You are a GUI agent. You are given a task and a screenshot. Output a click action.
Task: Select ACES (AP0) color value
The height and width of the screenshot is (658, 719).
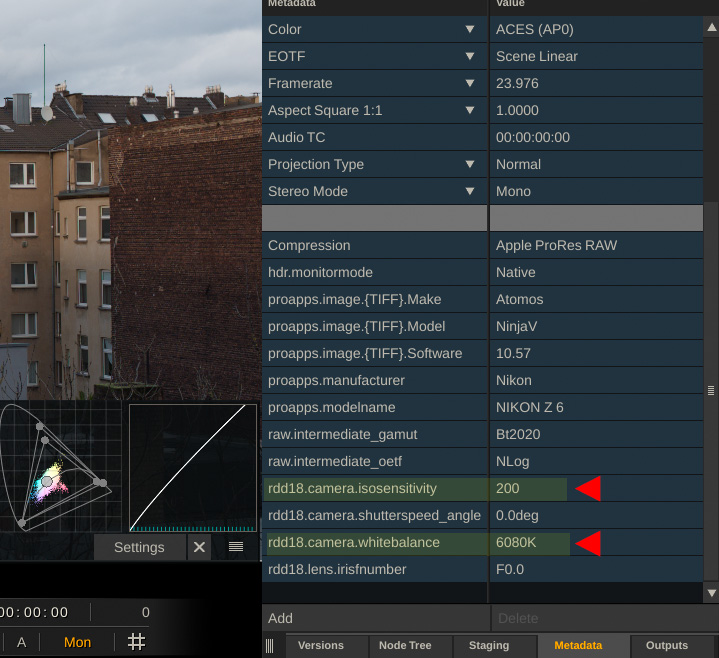(596, 29)
